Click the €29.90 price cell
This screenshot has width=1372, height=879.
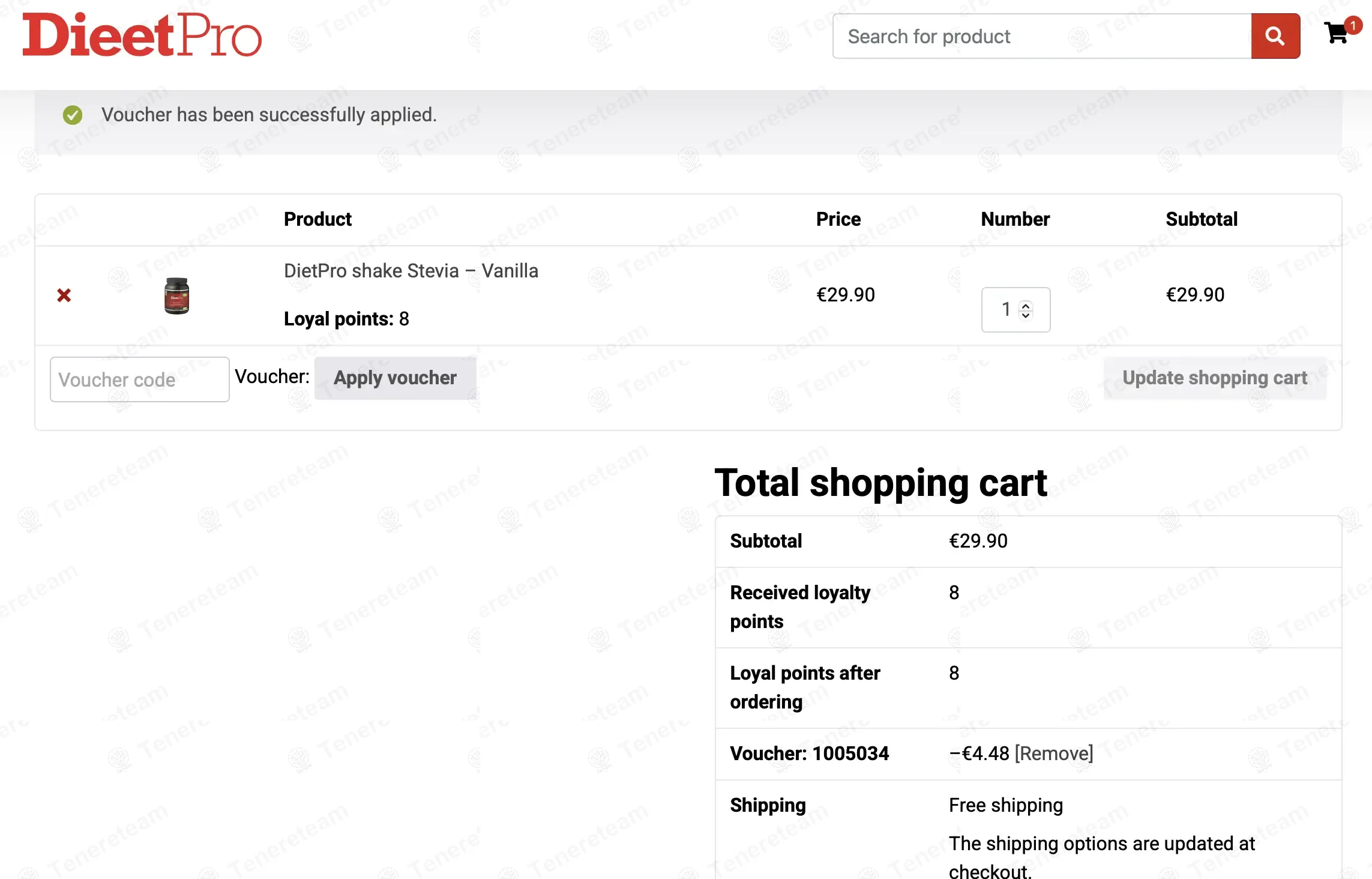(x=846, y=295)
